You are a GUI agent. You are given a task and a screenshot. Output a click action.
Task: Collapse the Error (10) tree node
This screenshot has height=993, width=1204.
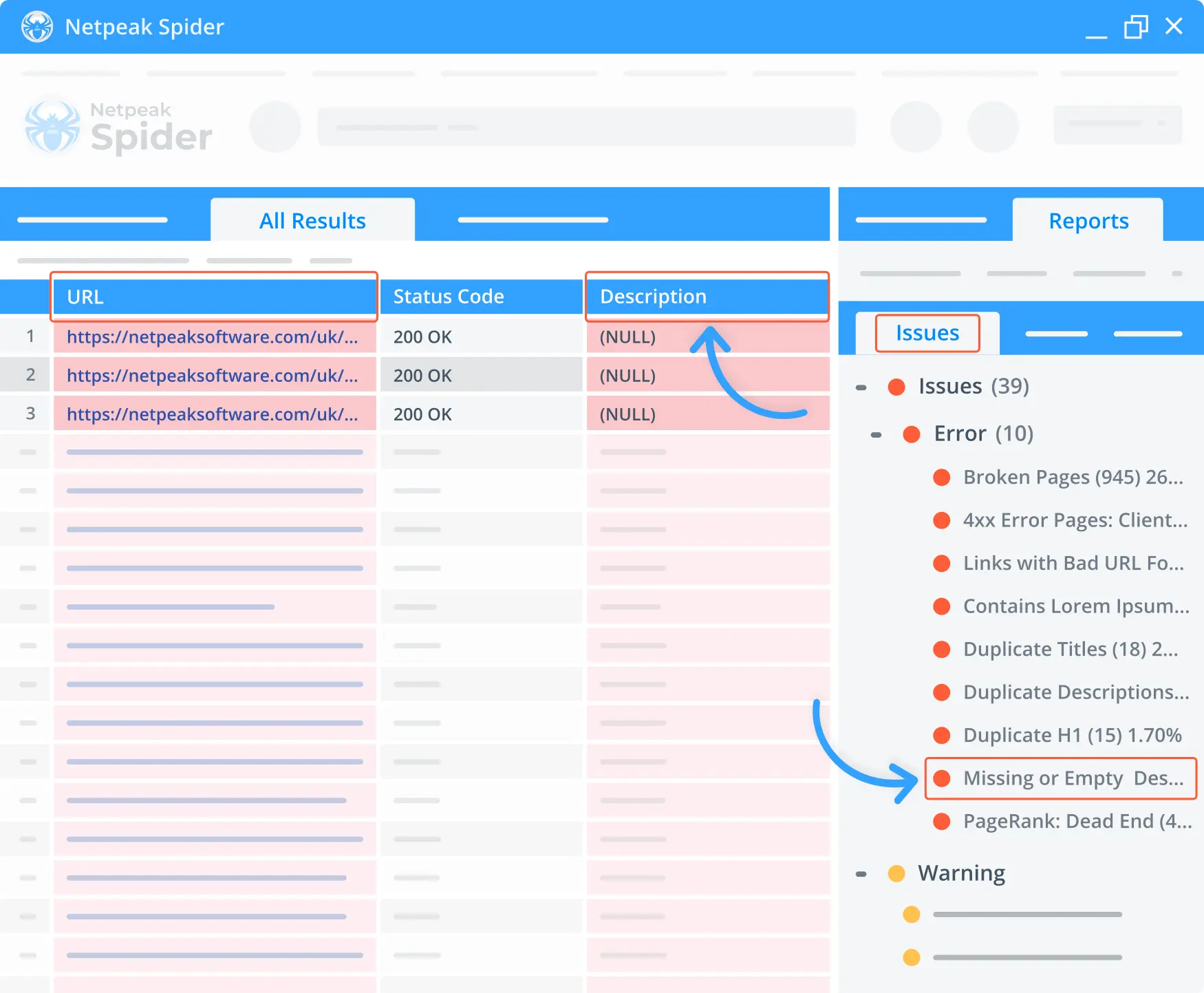click(x=876, y=435)
